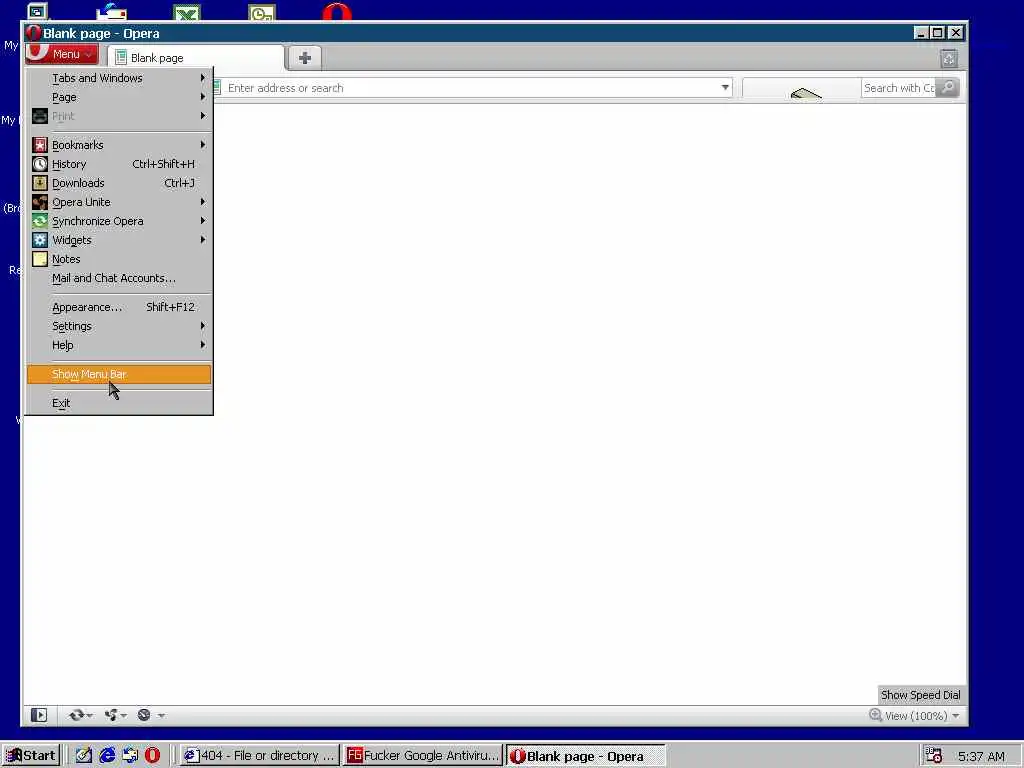Screen dimensions: 1024x768
Task: Open the View (100%) zoom dropdown
Action: pos(922,716)
